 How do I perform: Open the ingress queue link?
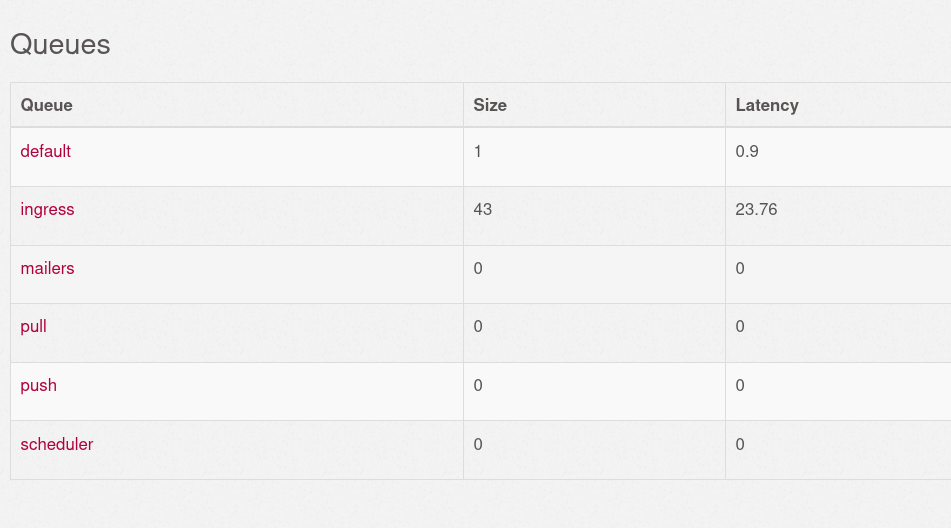(x=47, y=209)
